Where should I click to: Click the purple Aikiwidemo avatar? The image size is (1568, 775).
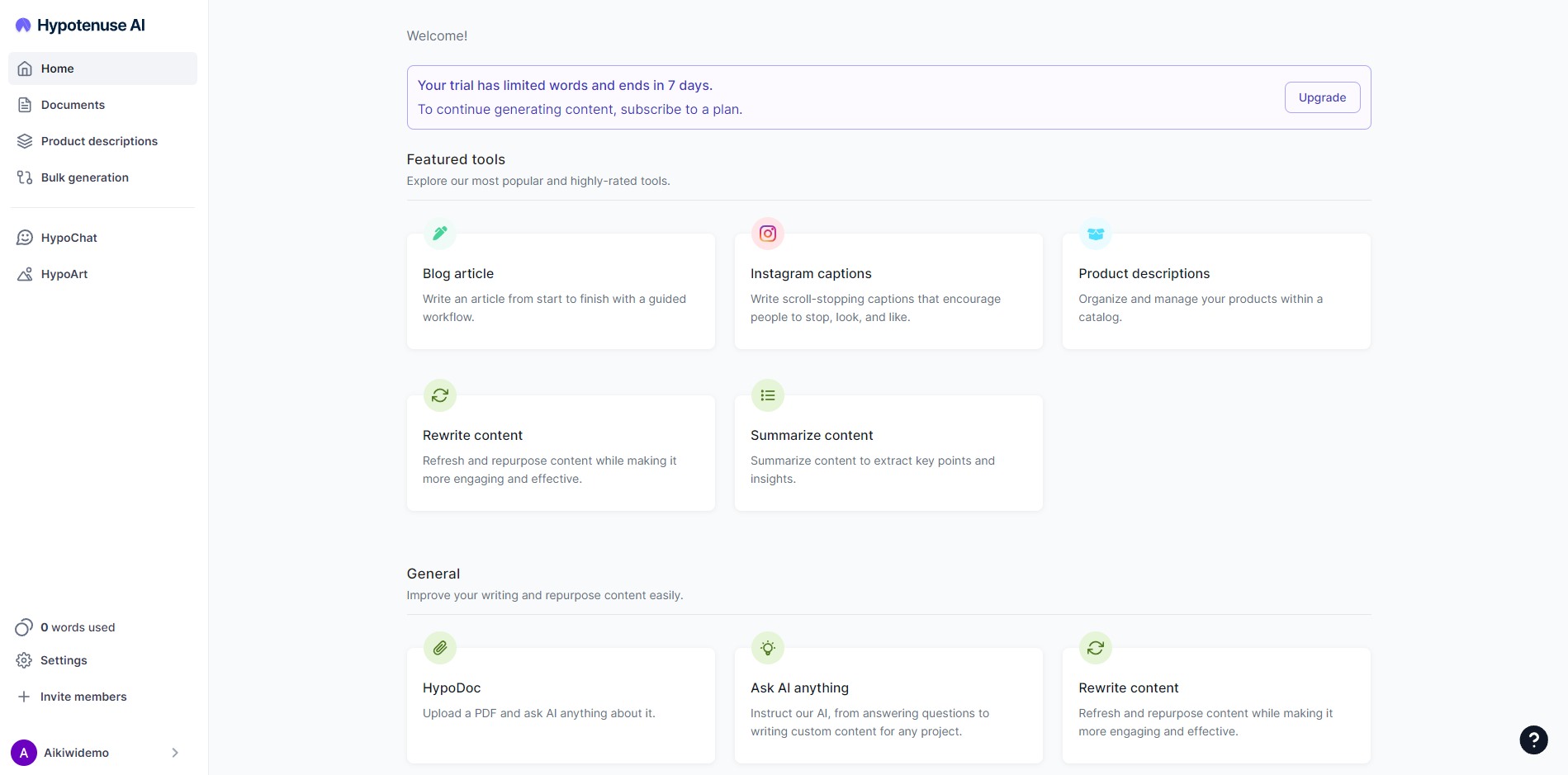click(24, 753)
